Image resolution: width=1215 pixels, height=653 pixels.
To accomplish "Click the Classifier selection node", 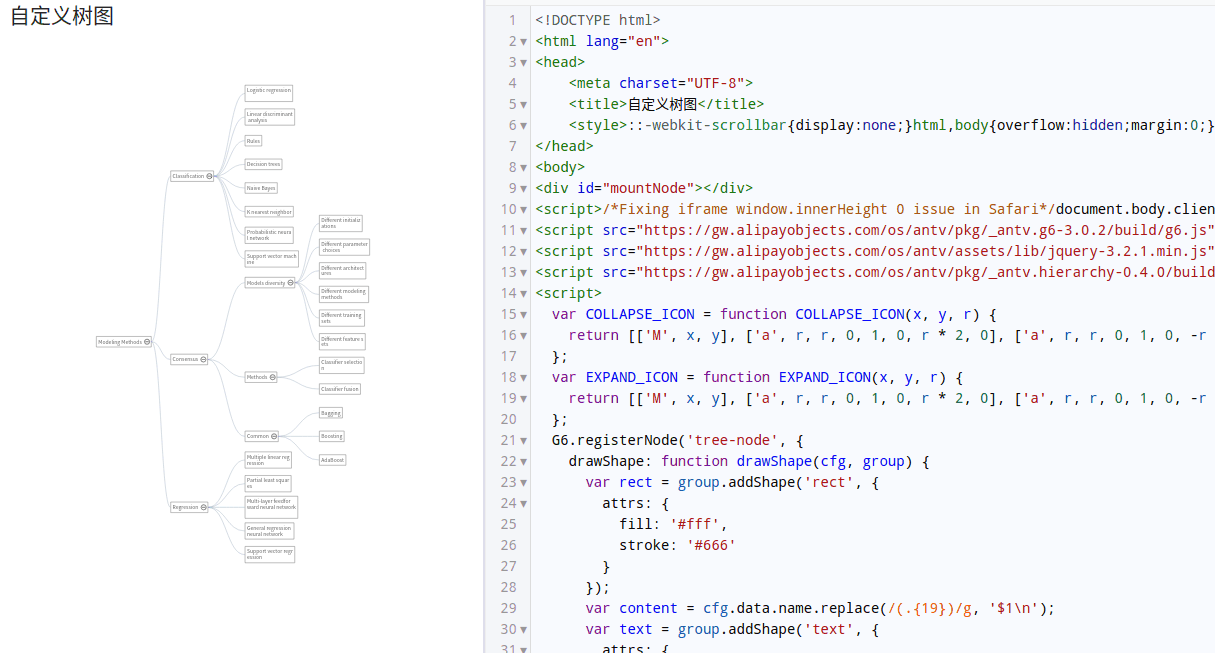I will tap(343, 365).
